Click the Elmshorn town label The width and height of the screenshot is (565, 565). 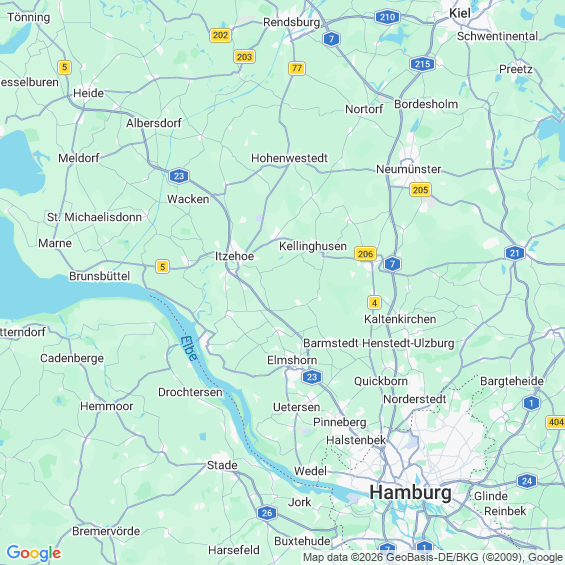click(x=292, y=360)
